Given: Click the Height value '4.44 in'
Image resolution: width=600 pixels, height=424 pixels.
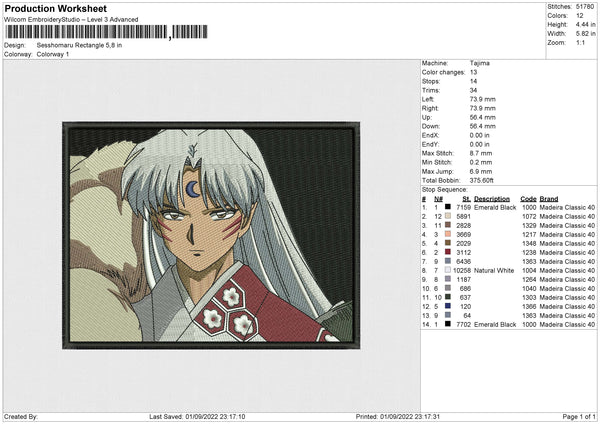Looking at the screenshot, I should click(x=585, y=24).
